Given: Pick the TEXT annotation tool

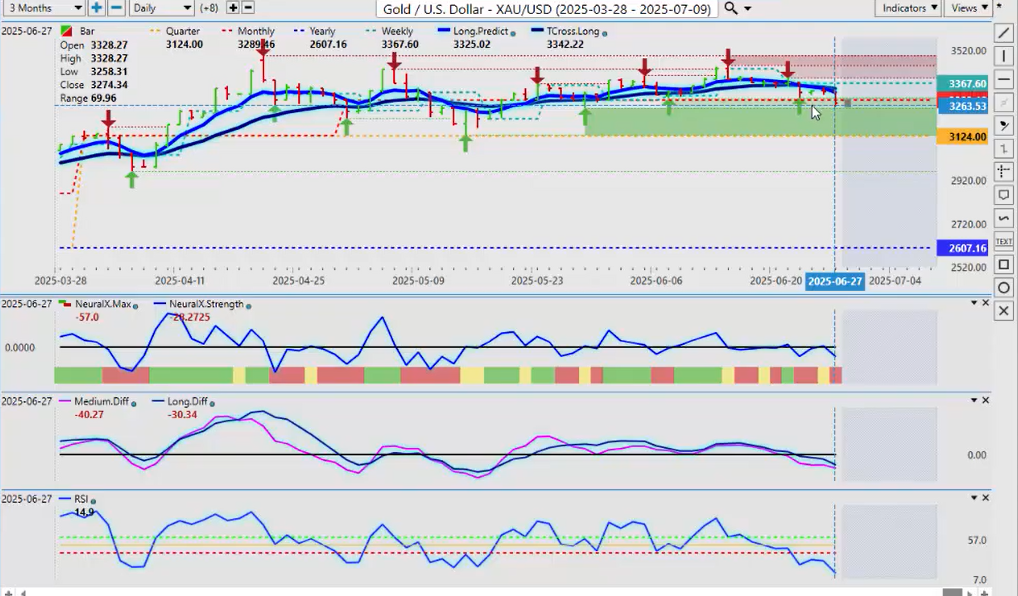Looking at the screenshot, I should point(1004,242).
